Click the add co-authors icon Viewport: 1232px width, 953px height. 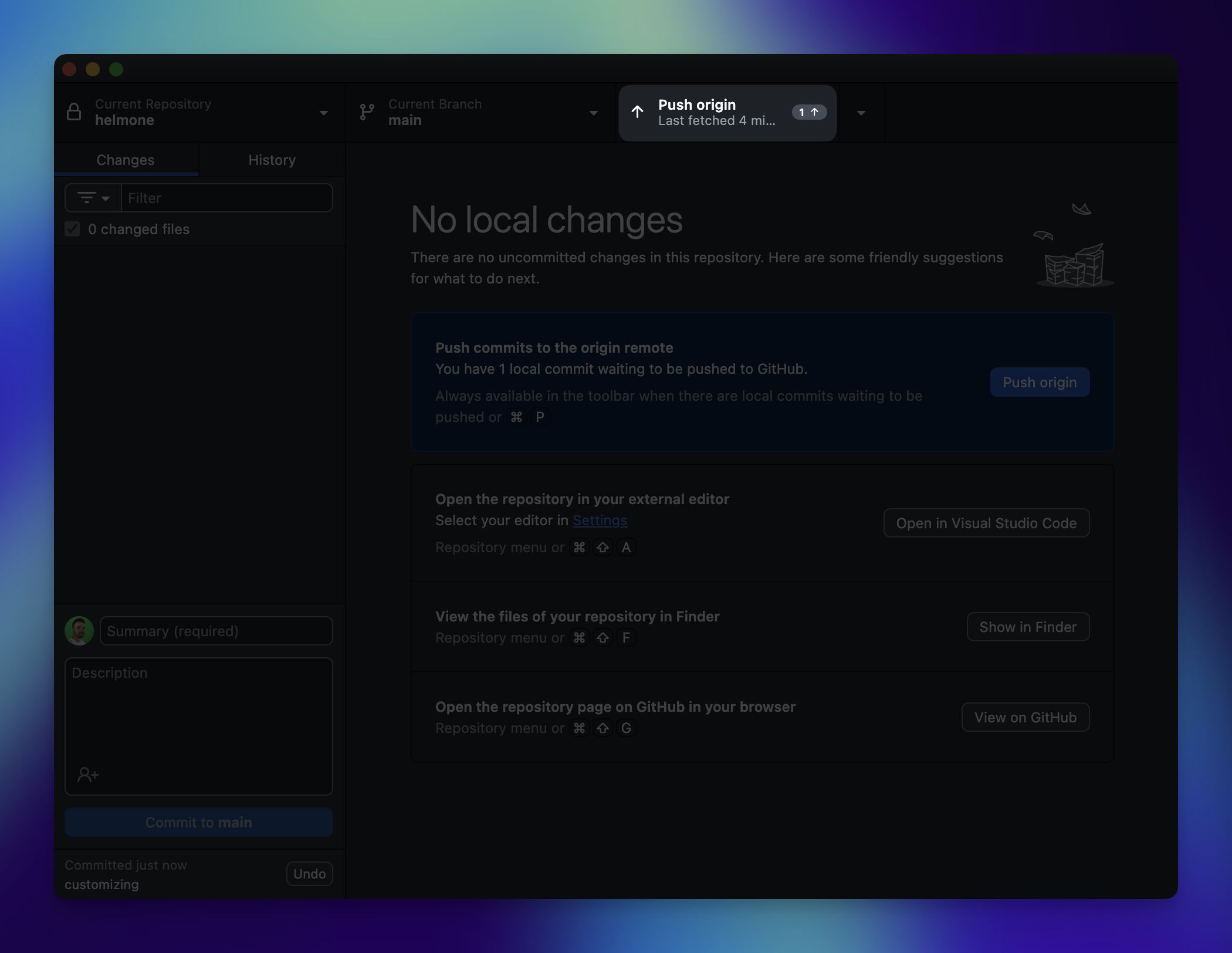[x=88, y=775]
